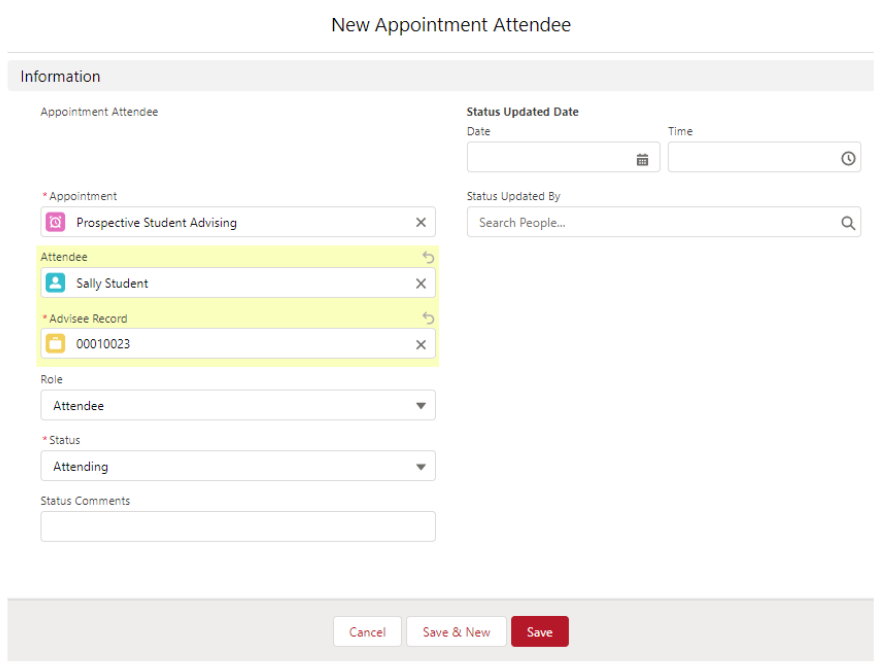This screenshot has width=876, height=663.
Task: Click the Search People magnifier icon
Action: [x=848, y=223]
